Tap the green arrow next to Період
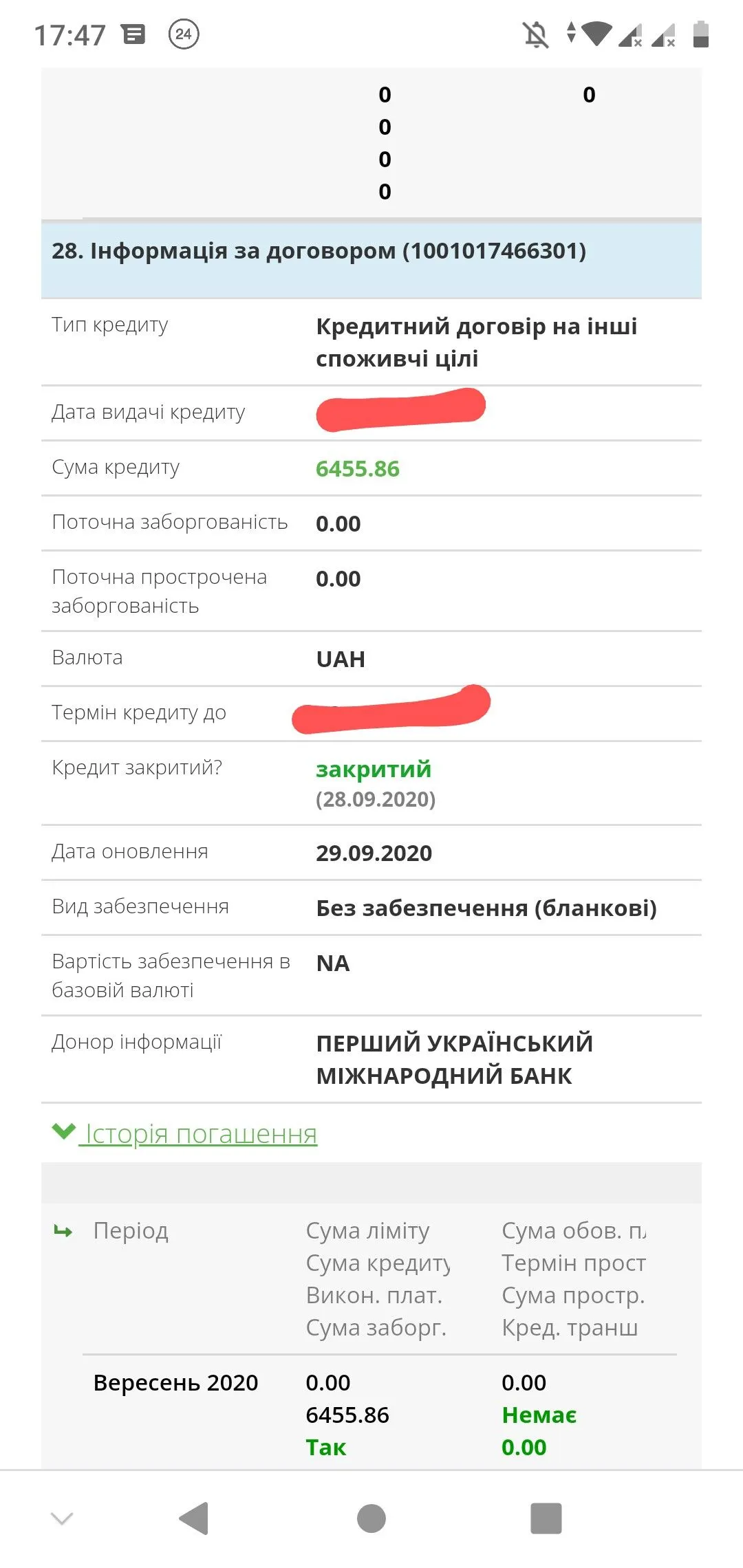Image resolution: width=743 pixels, height=1568 pixels. pos(63,1231)
